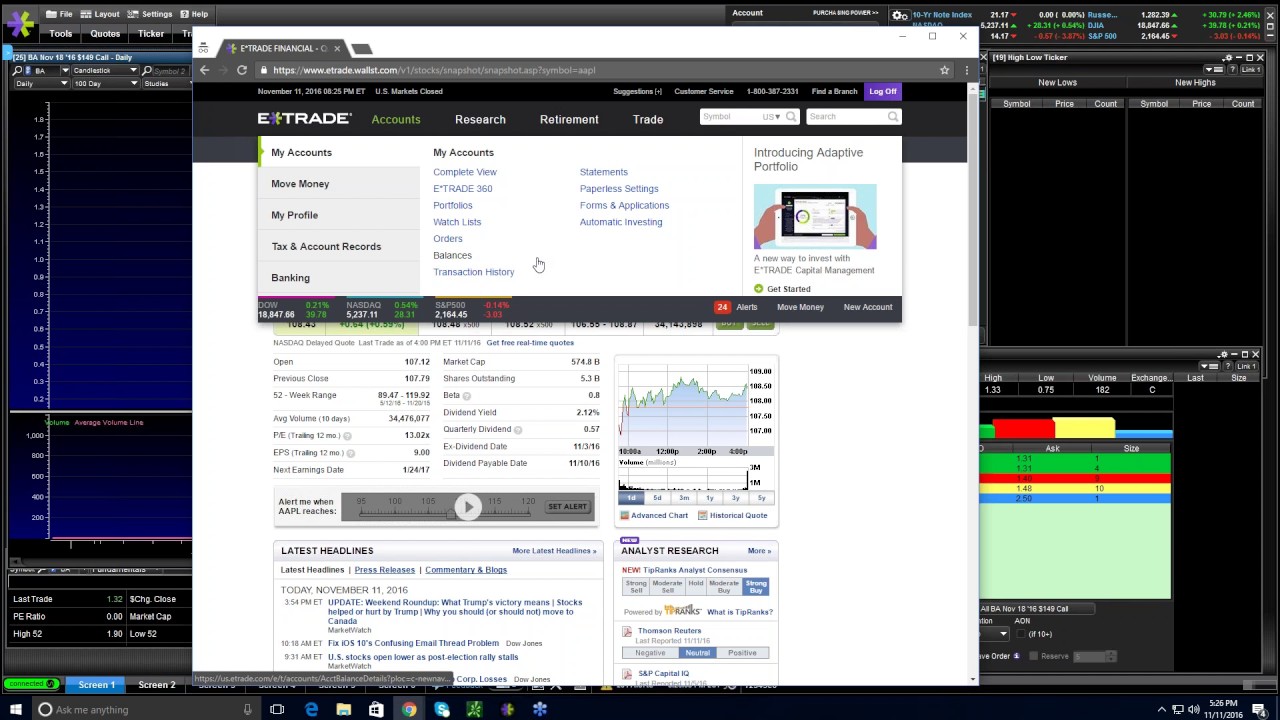
Task: Play the AAPL alert slider video button
Action: coord(467,507)
